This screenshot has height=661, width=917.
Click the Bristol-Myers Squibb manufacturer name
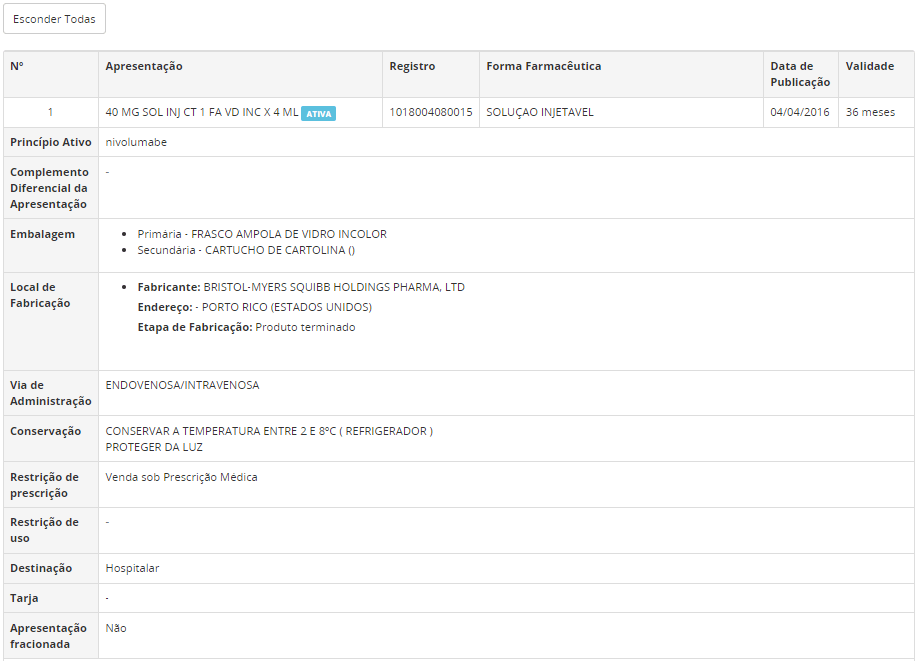coord(334,287)
